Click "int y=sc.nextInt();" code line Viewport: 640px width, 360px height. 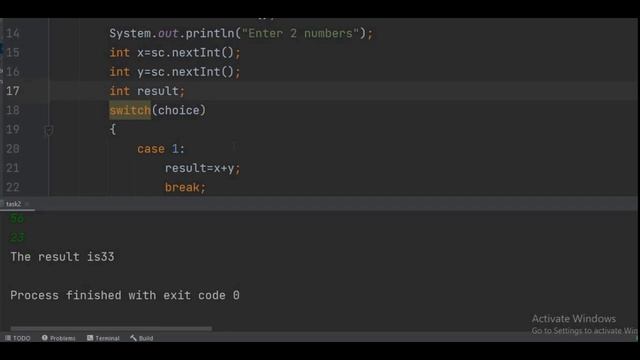point(175,72)
